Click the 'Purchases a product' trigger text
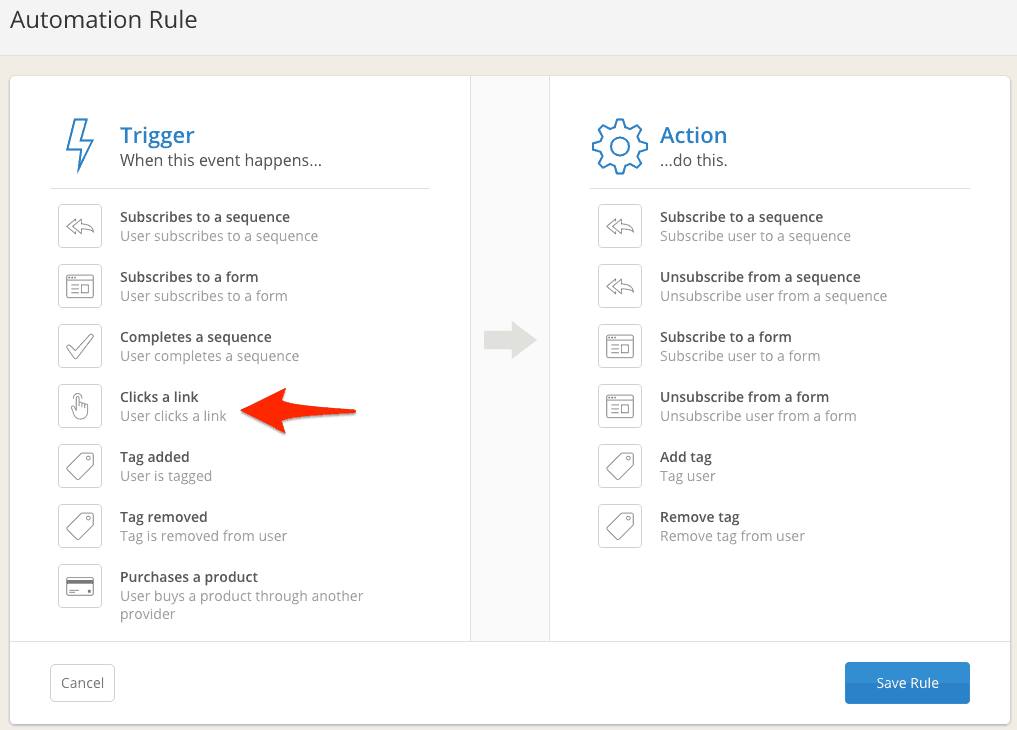Viewport: 1017px width, 730px height. [x=189, y=577]
